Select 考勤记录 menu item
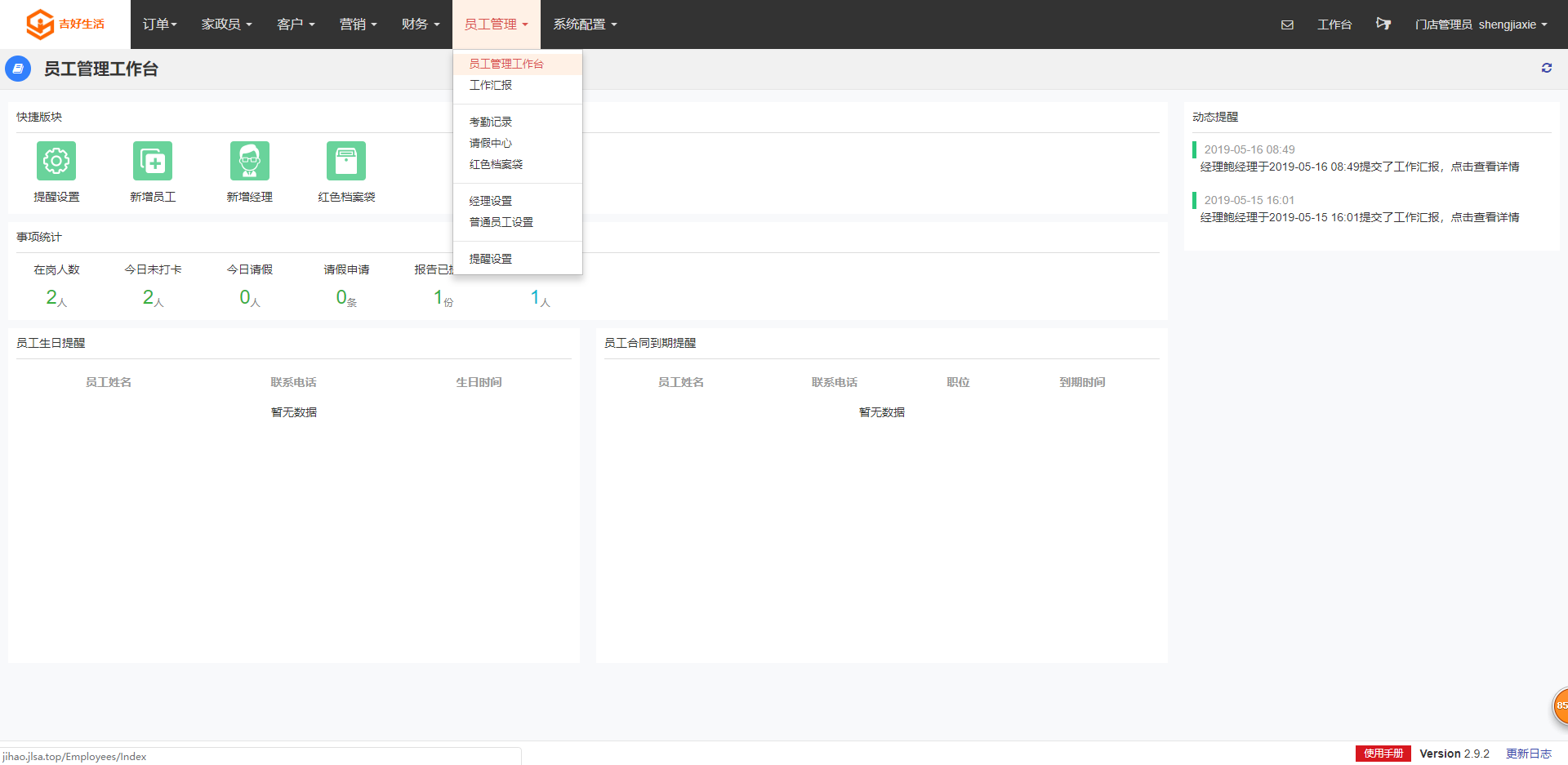This screenshot has height=765, width=1568. [x=518, y=122]
